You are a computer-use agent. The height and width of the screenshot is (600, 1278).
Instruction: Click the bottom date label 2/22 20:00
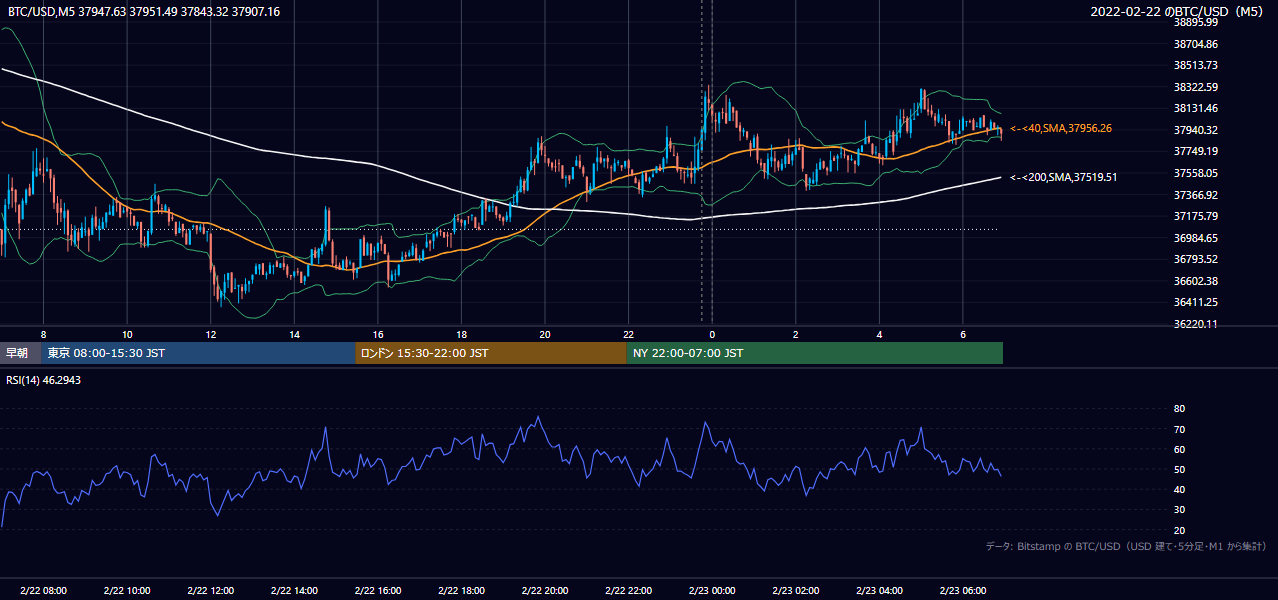point(545,591)
